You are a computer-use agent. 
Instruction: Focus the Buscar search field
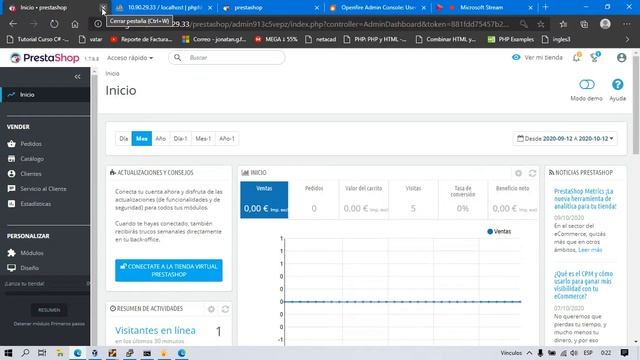coord(227,58)
